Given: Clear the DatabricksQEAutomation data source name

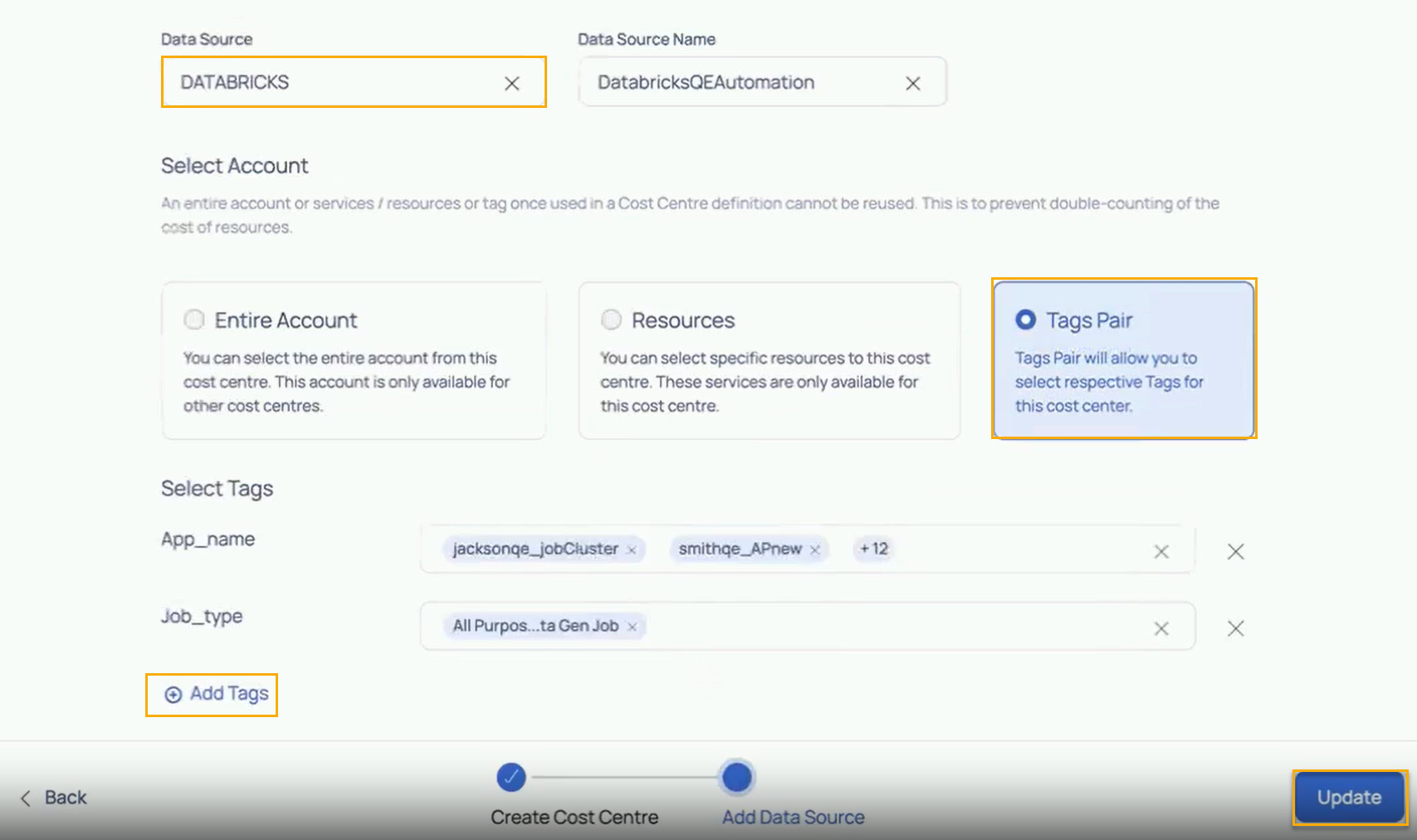Looking at the screenshot, I should click(913, 83).
